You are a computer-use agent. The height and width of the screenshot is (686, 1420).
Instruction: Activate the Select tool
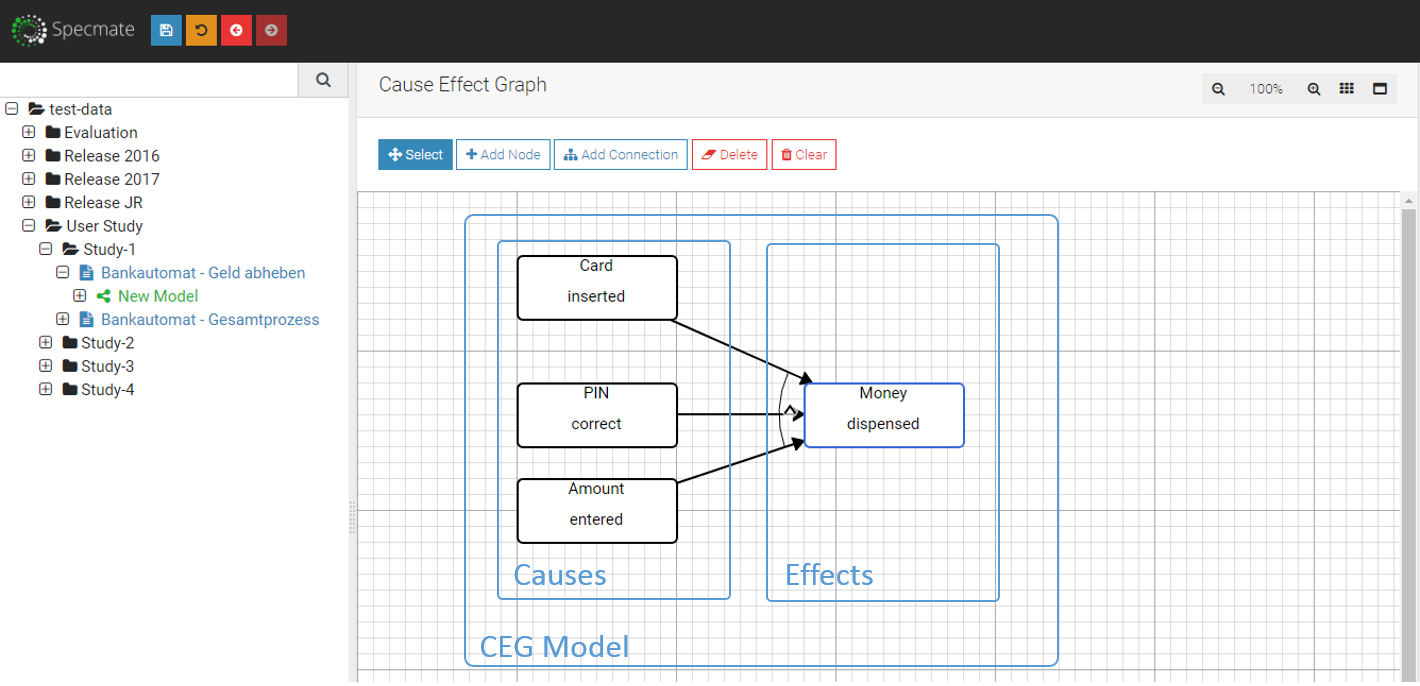[415, 155]
